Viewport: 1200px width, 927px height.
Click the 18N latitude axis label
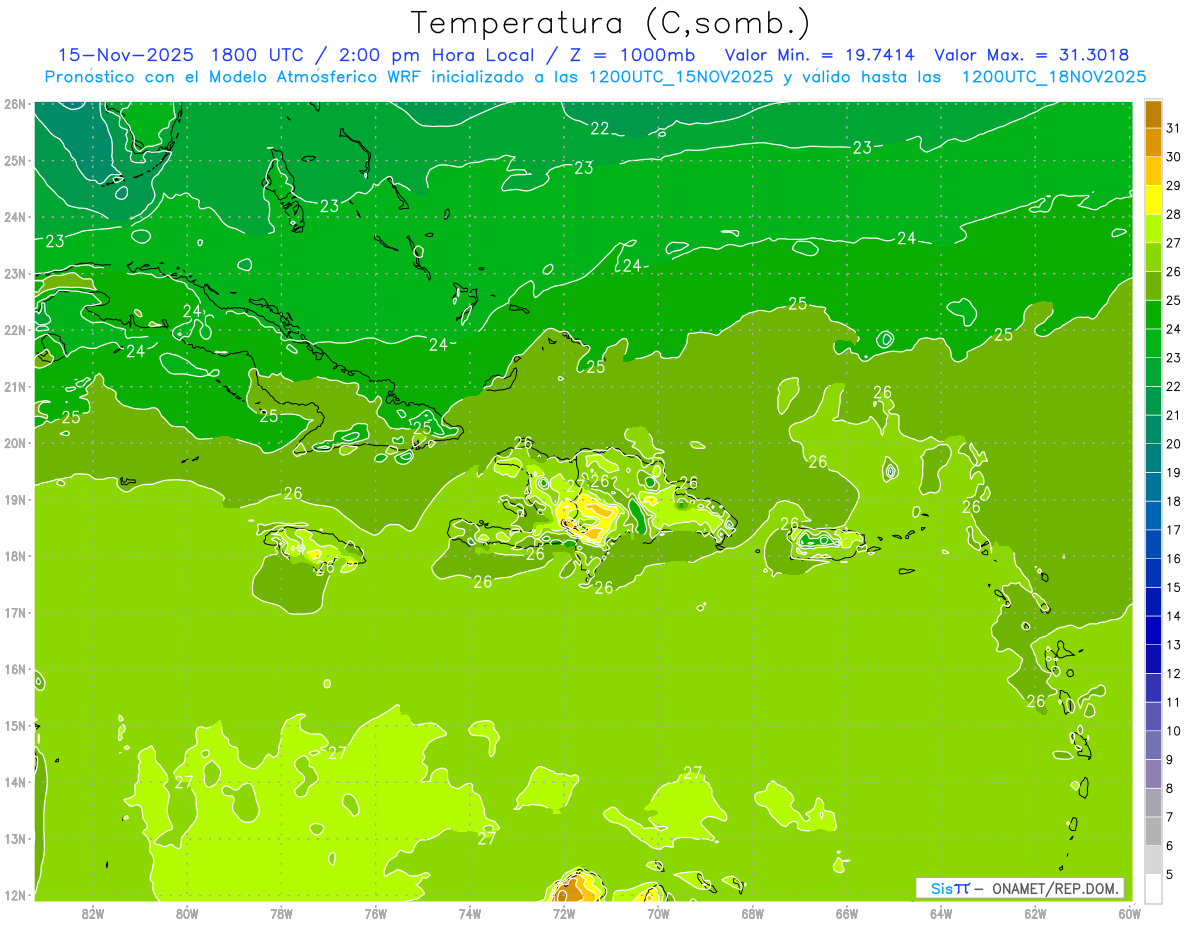[15, 556]
